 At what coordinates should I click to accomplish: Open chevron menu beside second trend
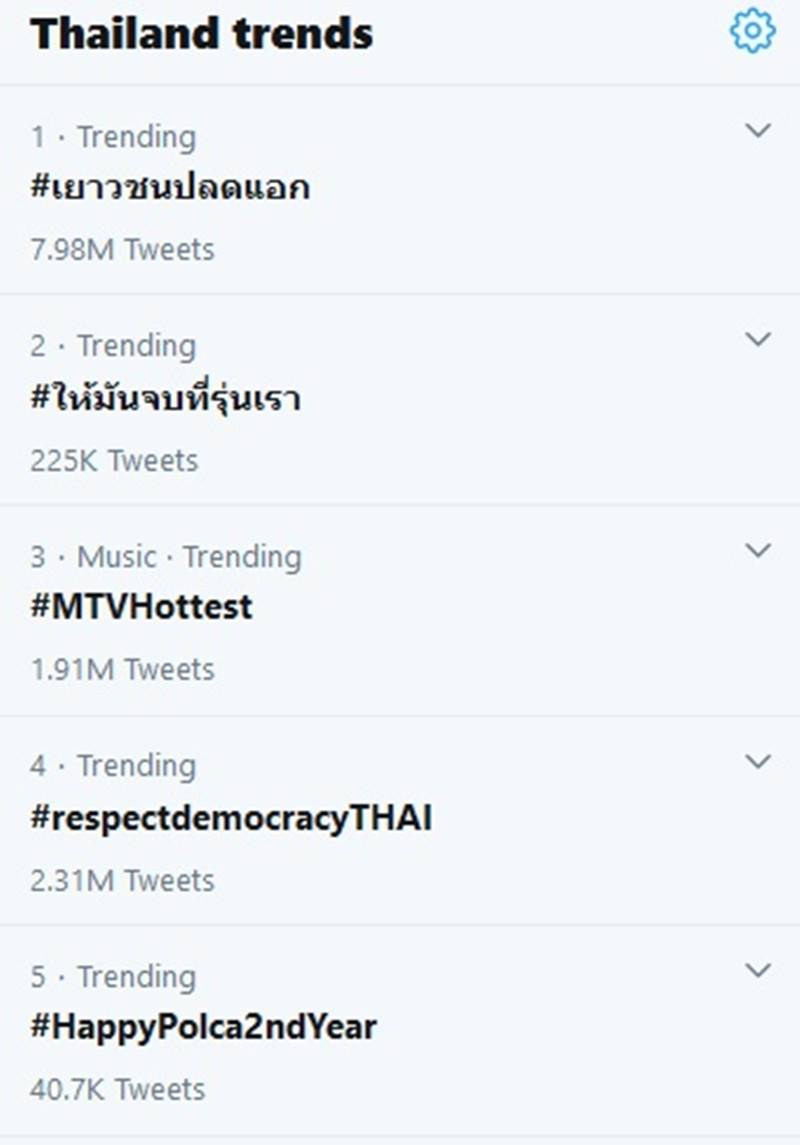[x=759, y=340]
